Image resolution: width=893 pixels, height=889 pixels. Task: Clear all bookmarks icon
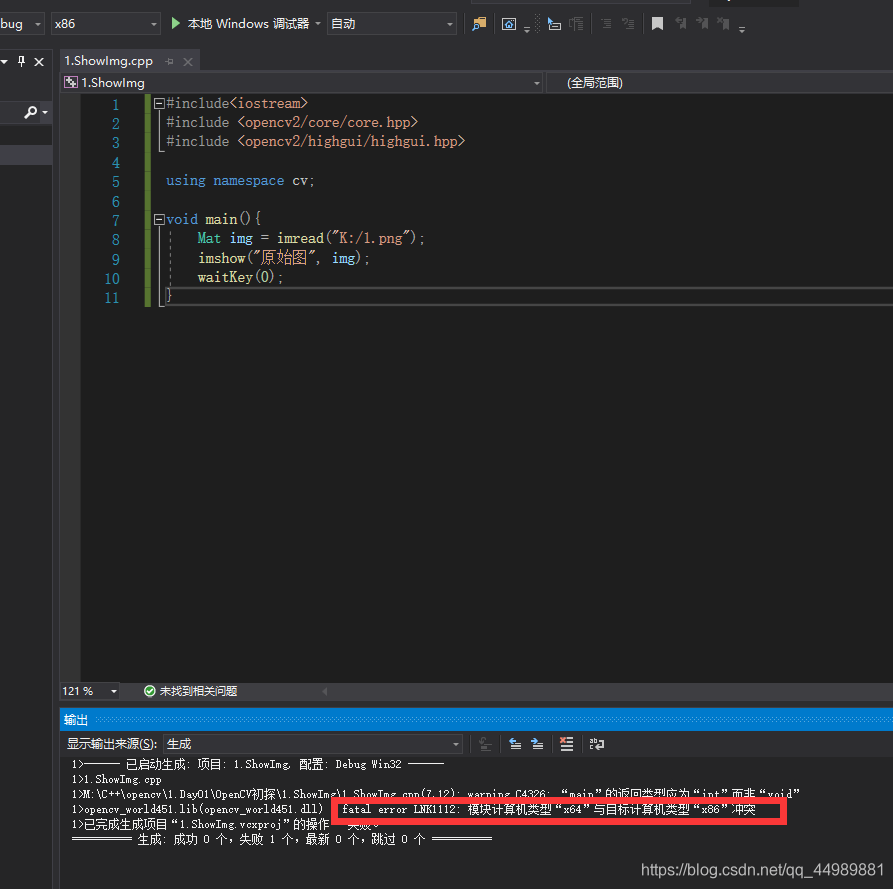click(x=723, y=23)
